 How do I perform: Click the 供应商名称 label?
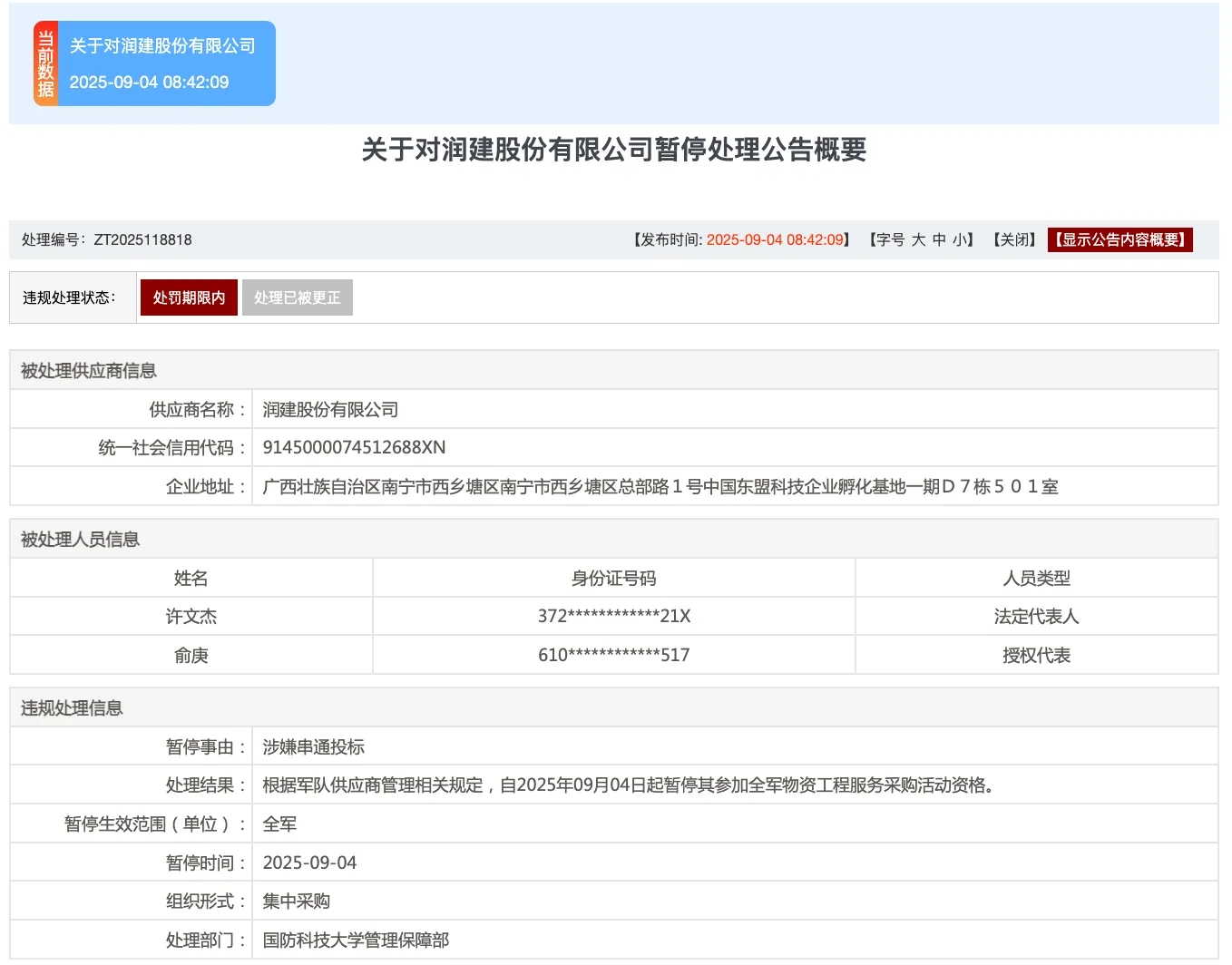pyautogui.click(x=198, y=410)
